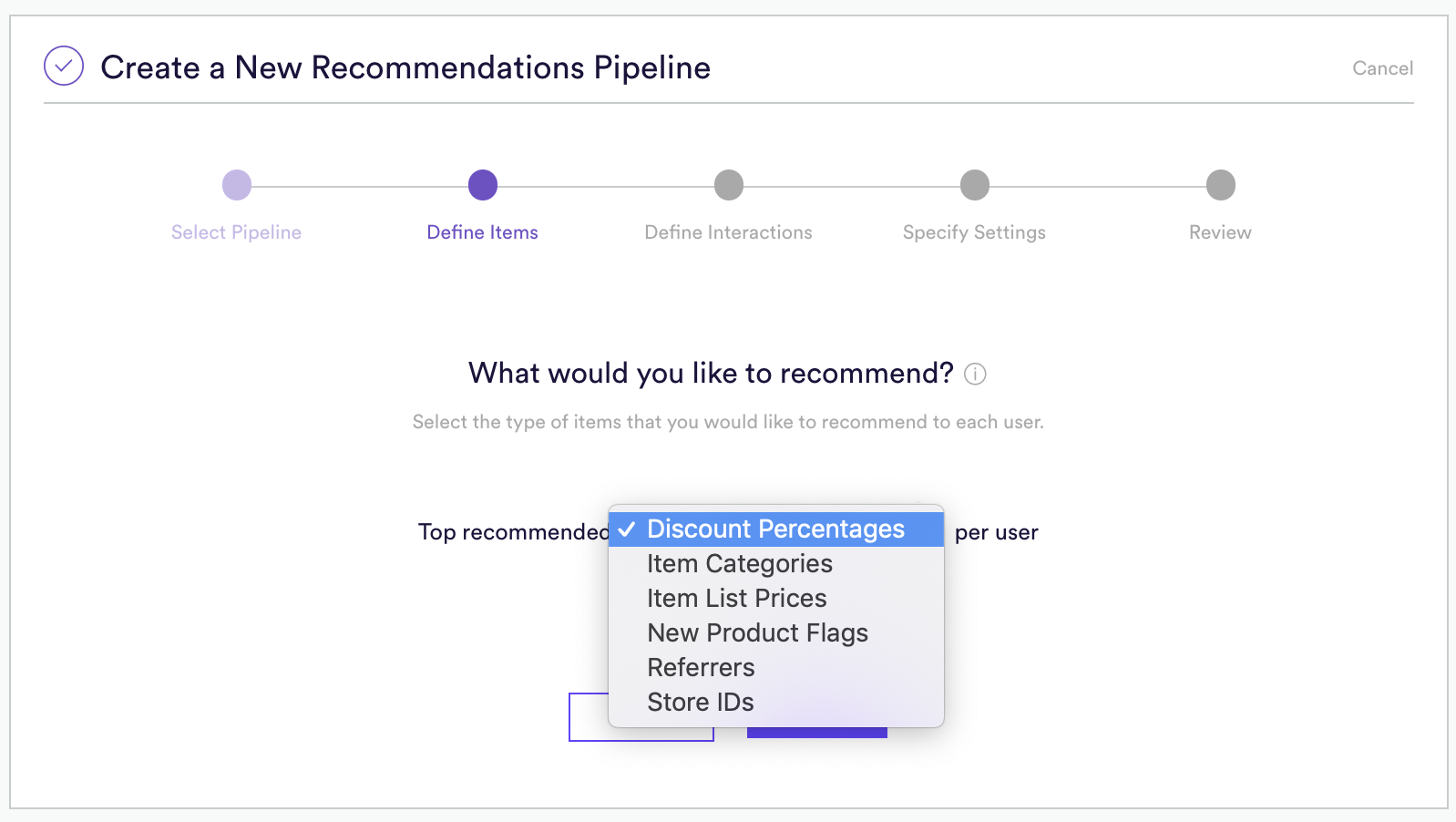Click the Define Items step circle
This screenshot has width=1456, height=822.
(483, 185)
